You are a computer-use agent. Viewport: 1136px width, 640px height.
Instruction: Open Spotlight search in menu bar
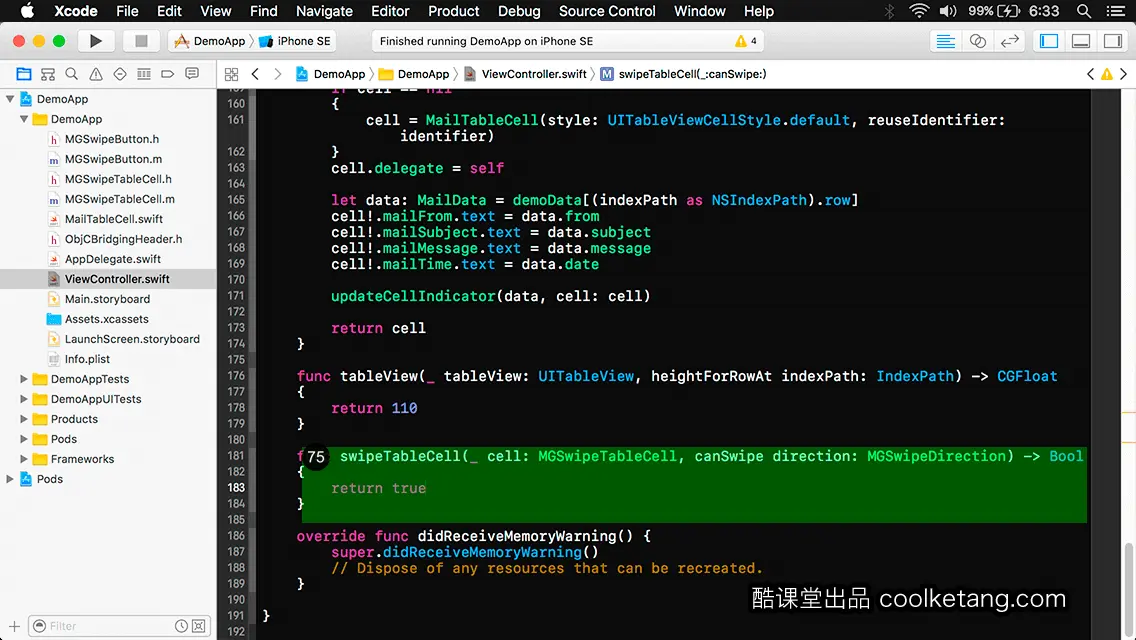point(1084,11)
